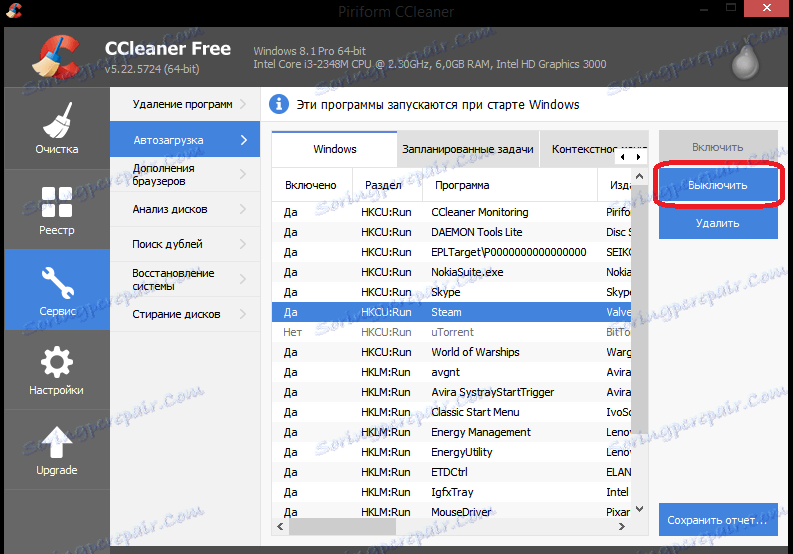Screen dimensions: 793x554
Task: Click the list scroll down arrow
Action: tap(639, 509)
